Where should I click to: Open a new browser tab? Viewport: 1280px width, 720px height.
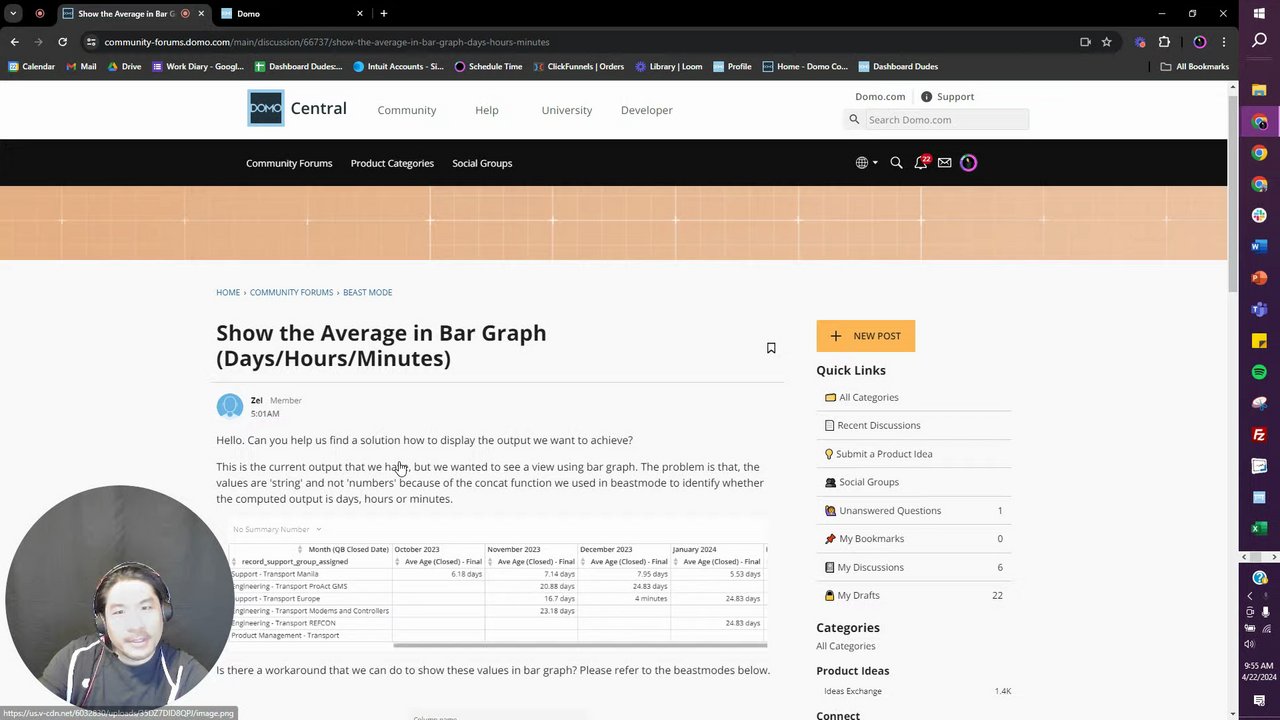[x=384, y=13]
